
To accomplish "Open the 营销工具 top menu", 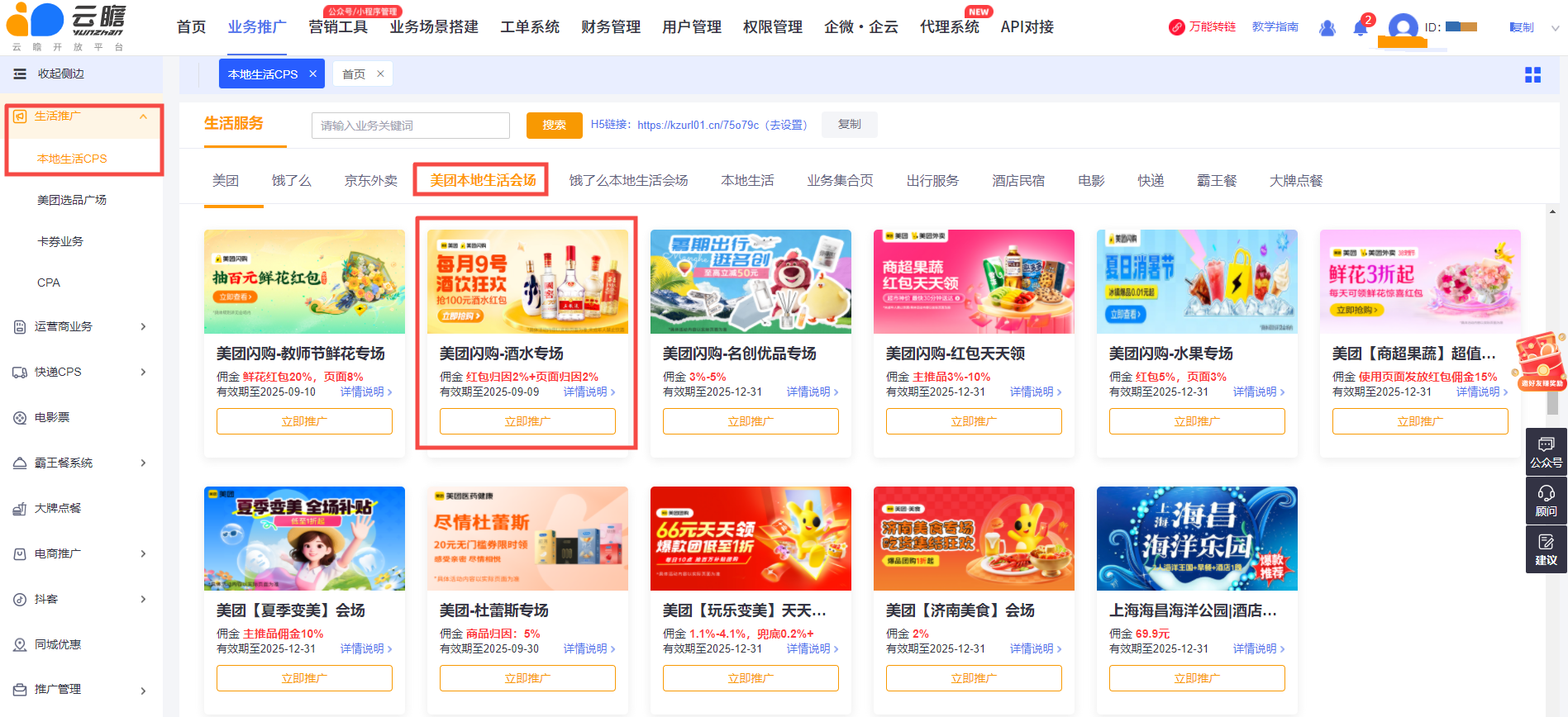I will pos(338,27).
